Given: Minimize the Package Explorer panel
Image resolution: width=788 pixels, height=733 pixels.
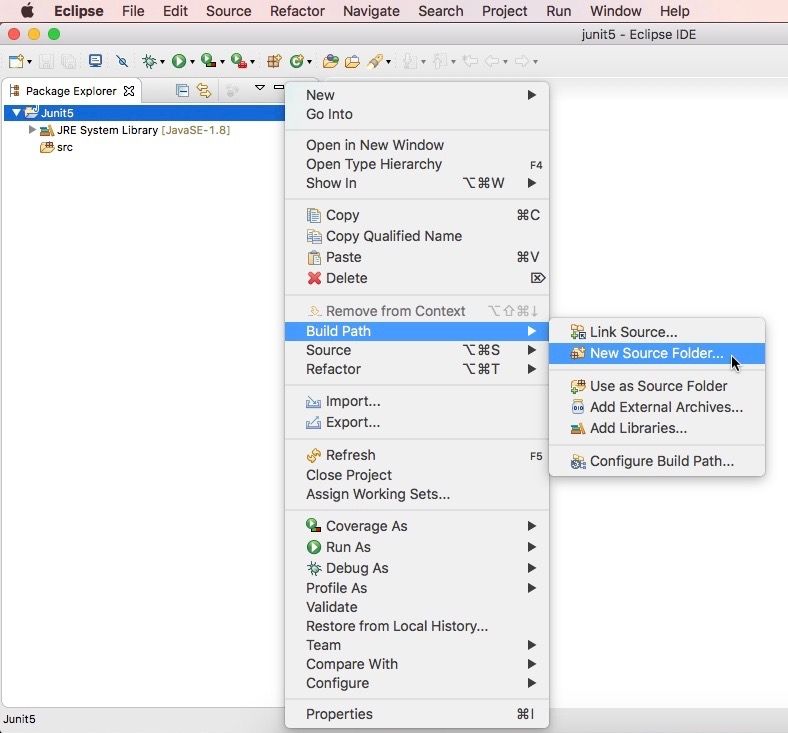Looking at the screenshot, I should point(278,87).
